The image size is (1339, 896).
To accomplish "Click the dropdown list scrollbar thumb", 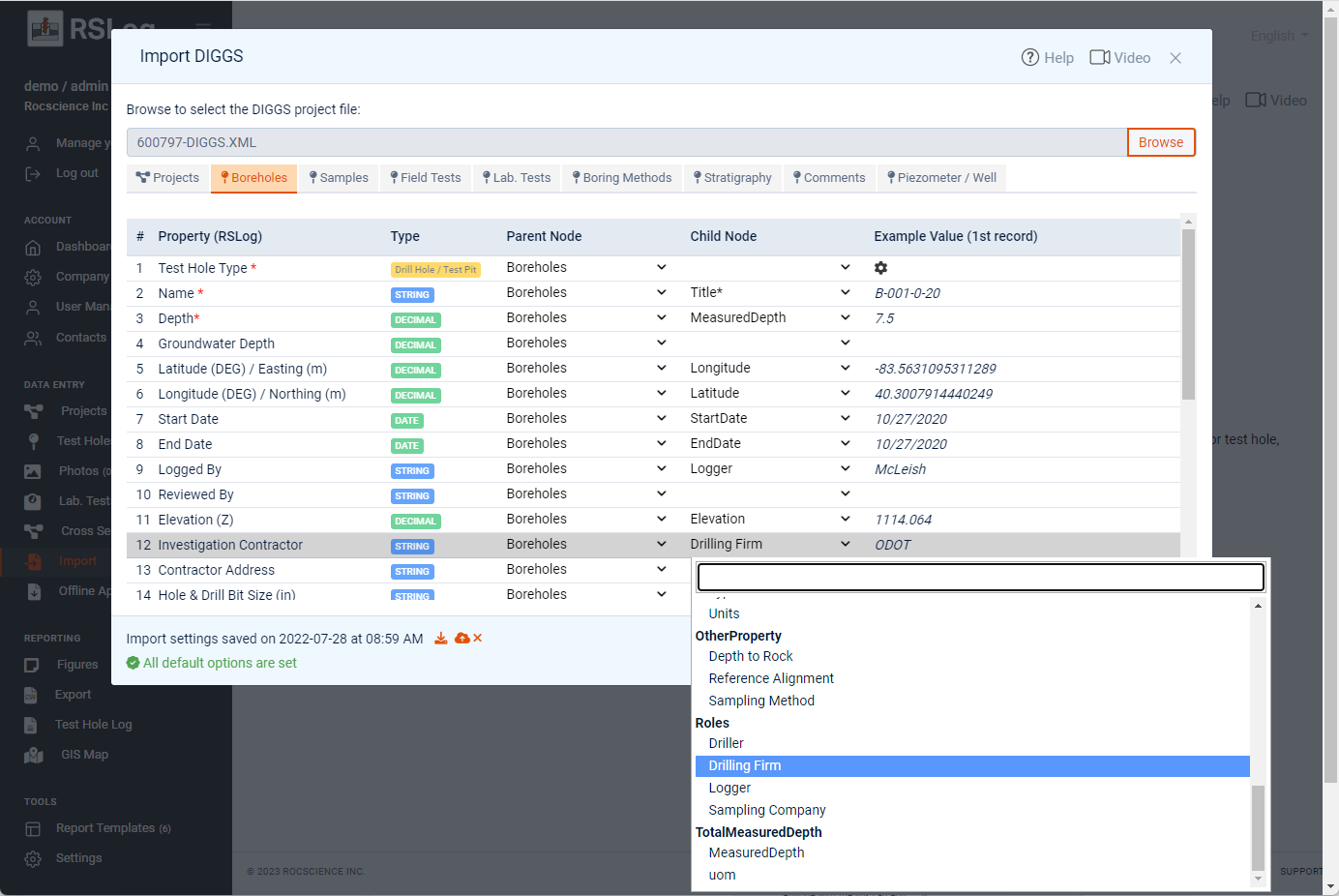I will [1258, 828].
